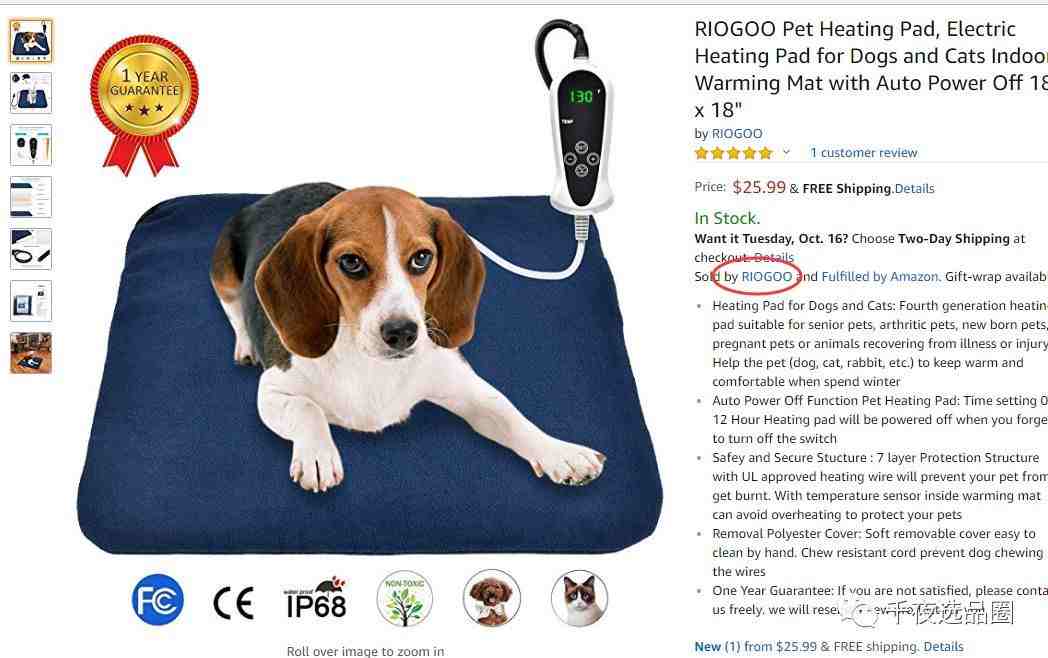This screenshot has width=1048, height=658.
Task: Select the fifth thumbnail showing cord
Action: click(x=31, y=249)
